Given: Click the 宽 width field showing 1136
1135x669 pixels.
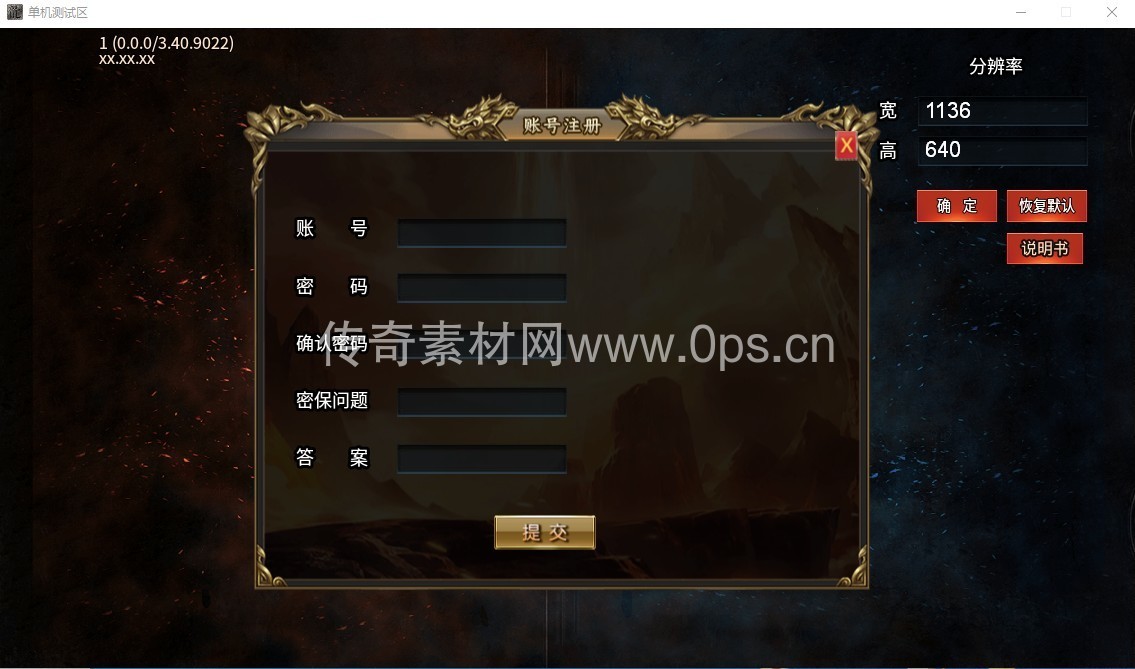Looking at the screenshot, I should pyautogui.click(x=1003, y=111).
